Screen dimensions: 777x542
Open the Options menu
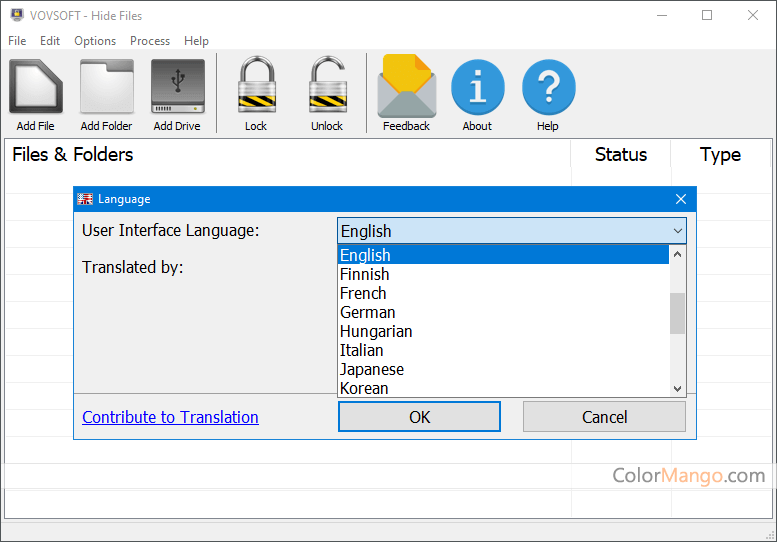pyautogui.click(x=95, y=41)
